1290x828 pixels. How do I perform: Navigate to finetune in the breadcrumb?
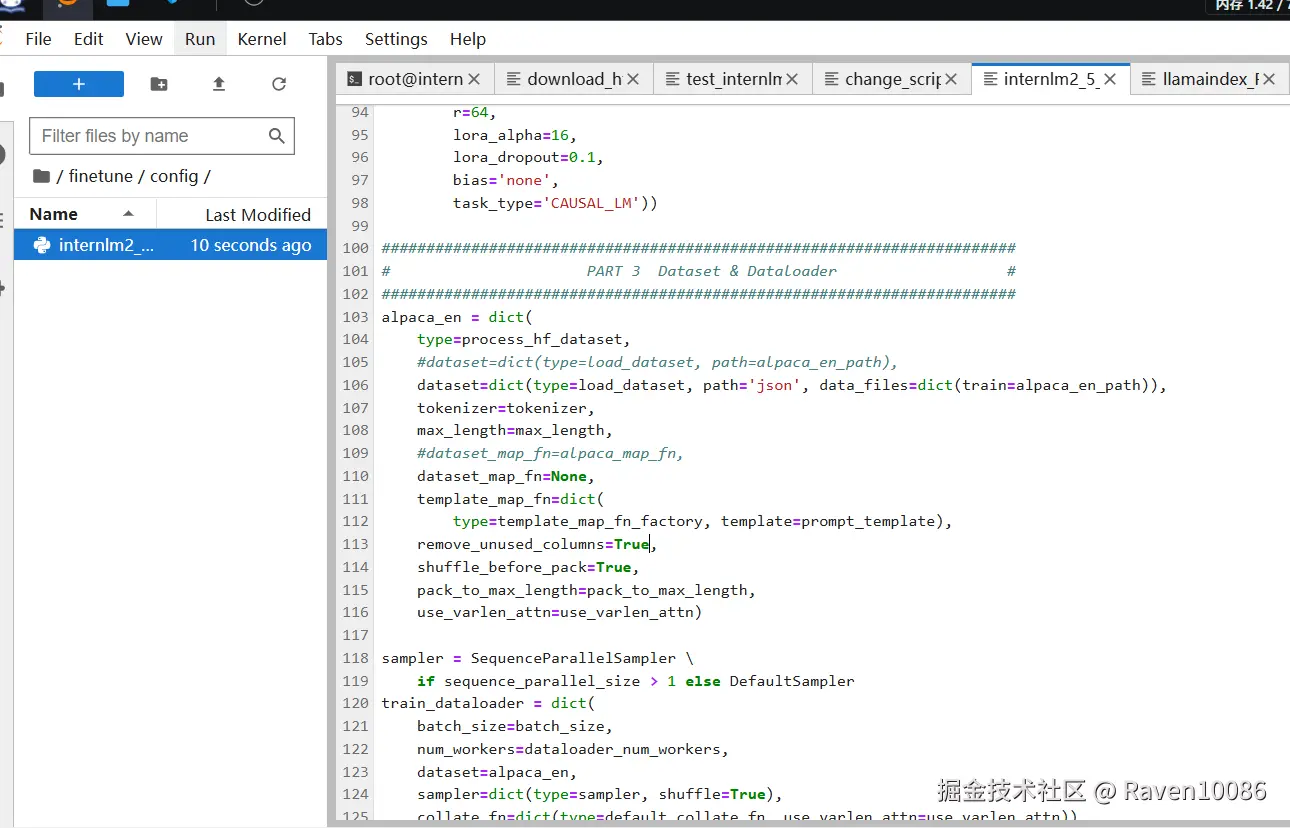(101, 176)
